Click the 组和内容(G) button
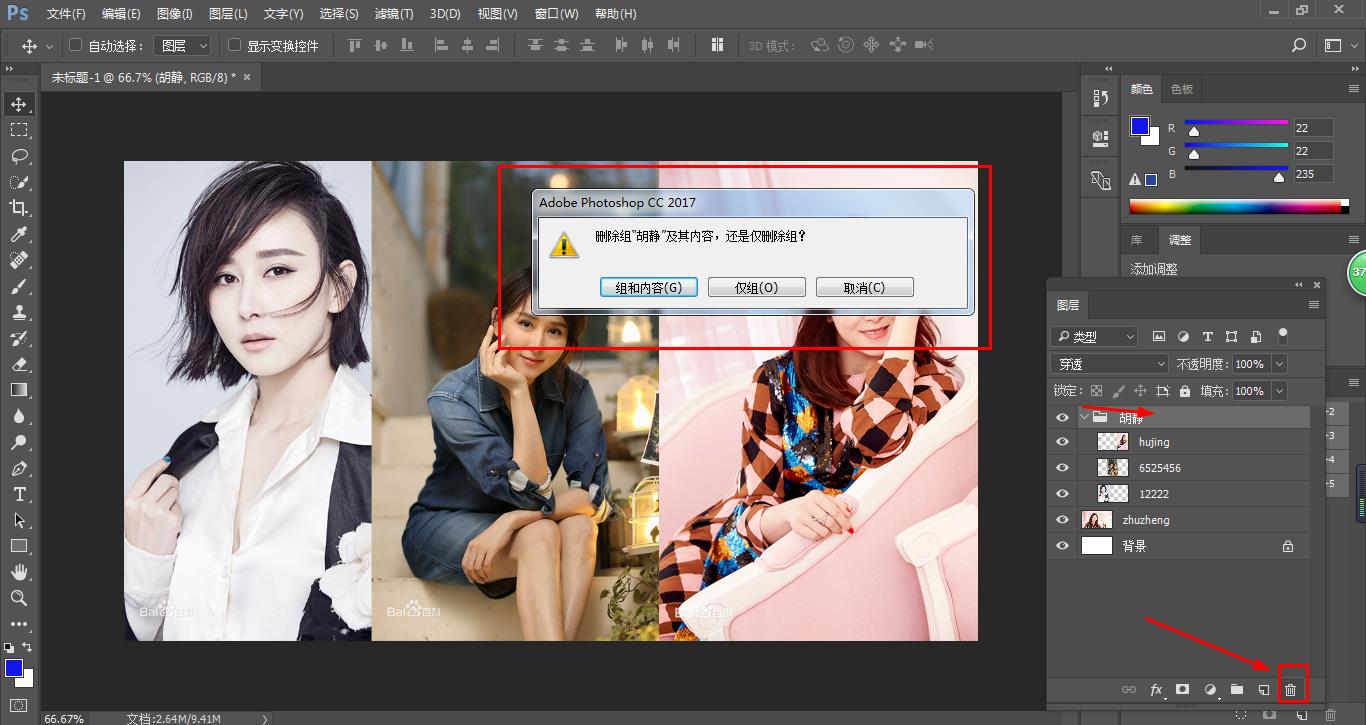This screenshot has width=1366, height=725. [648, 287]
